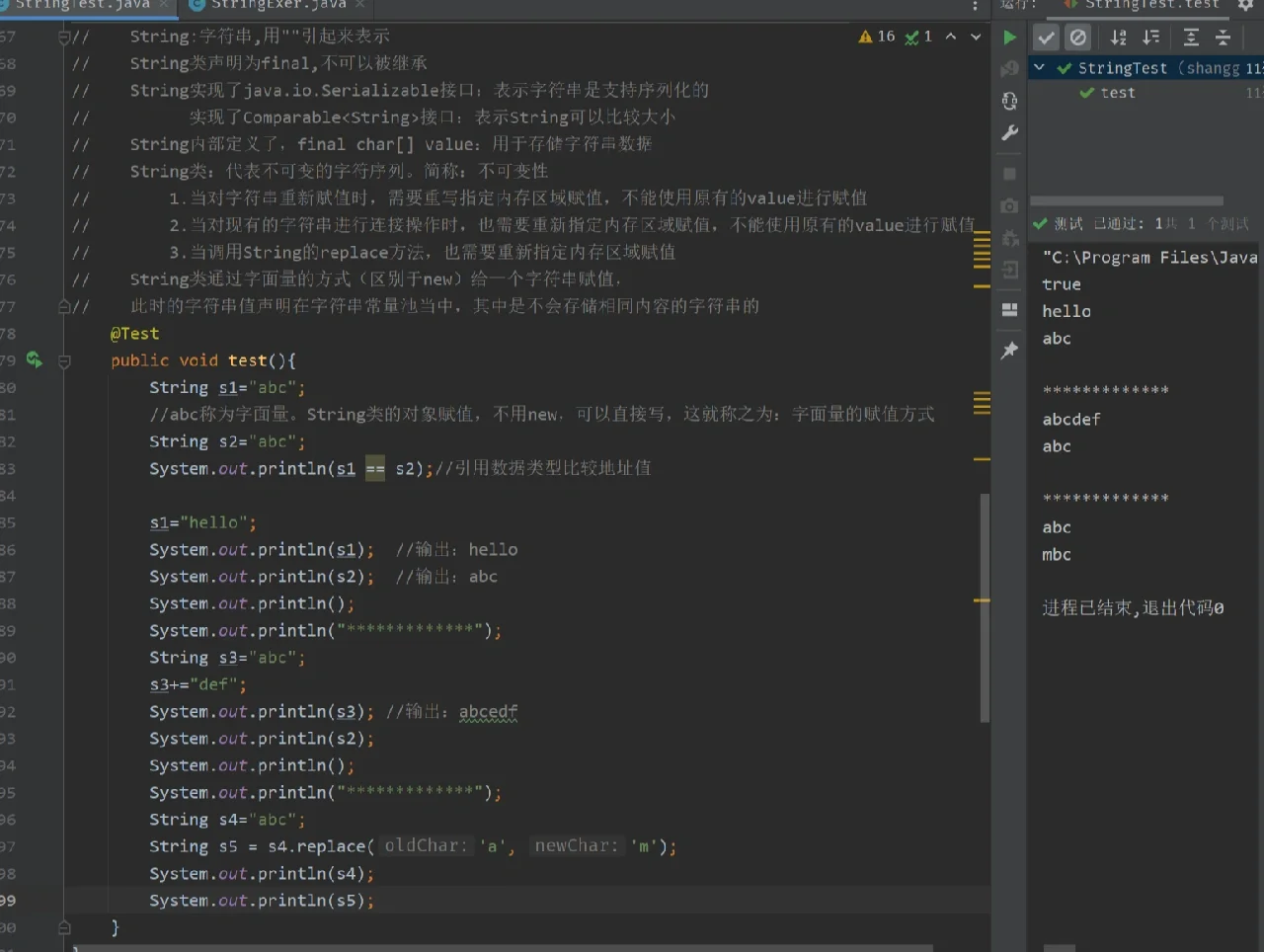Image resolution: width=1264 pixels, height=952 pixels.
Task: Click fold end marker at 此时的字符串值 comment line
Action: point(63,307)
